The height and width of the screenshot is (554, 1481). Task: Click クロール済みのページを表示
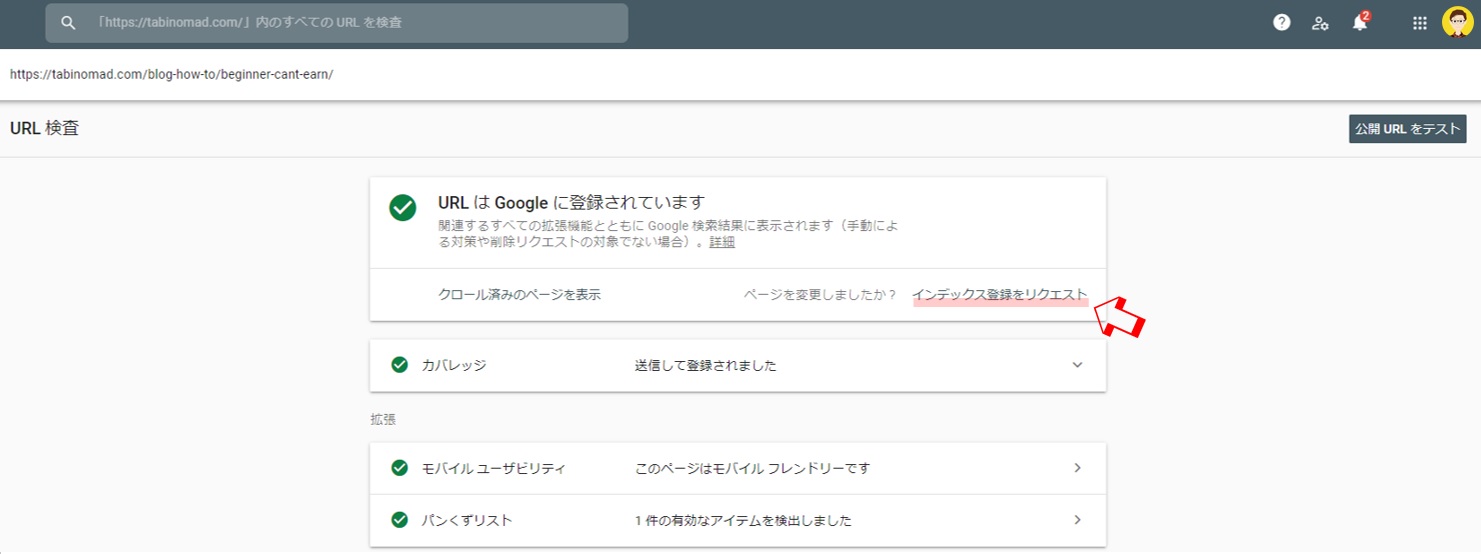(519, 295)
